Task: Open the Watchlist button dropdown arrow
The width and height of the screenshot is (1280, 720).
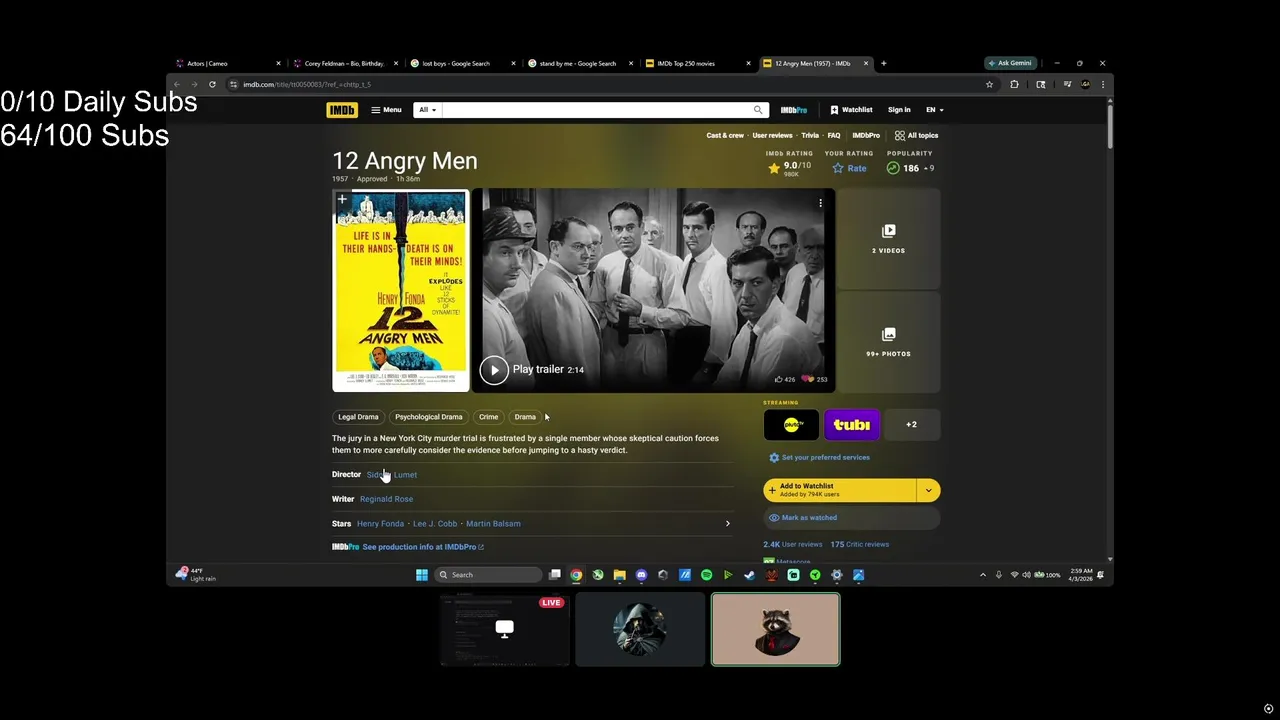Action: (929, 490)
